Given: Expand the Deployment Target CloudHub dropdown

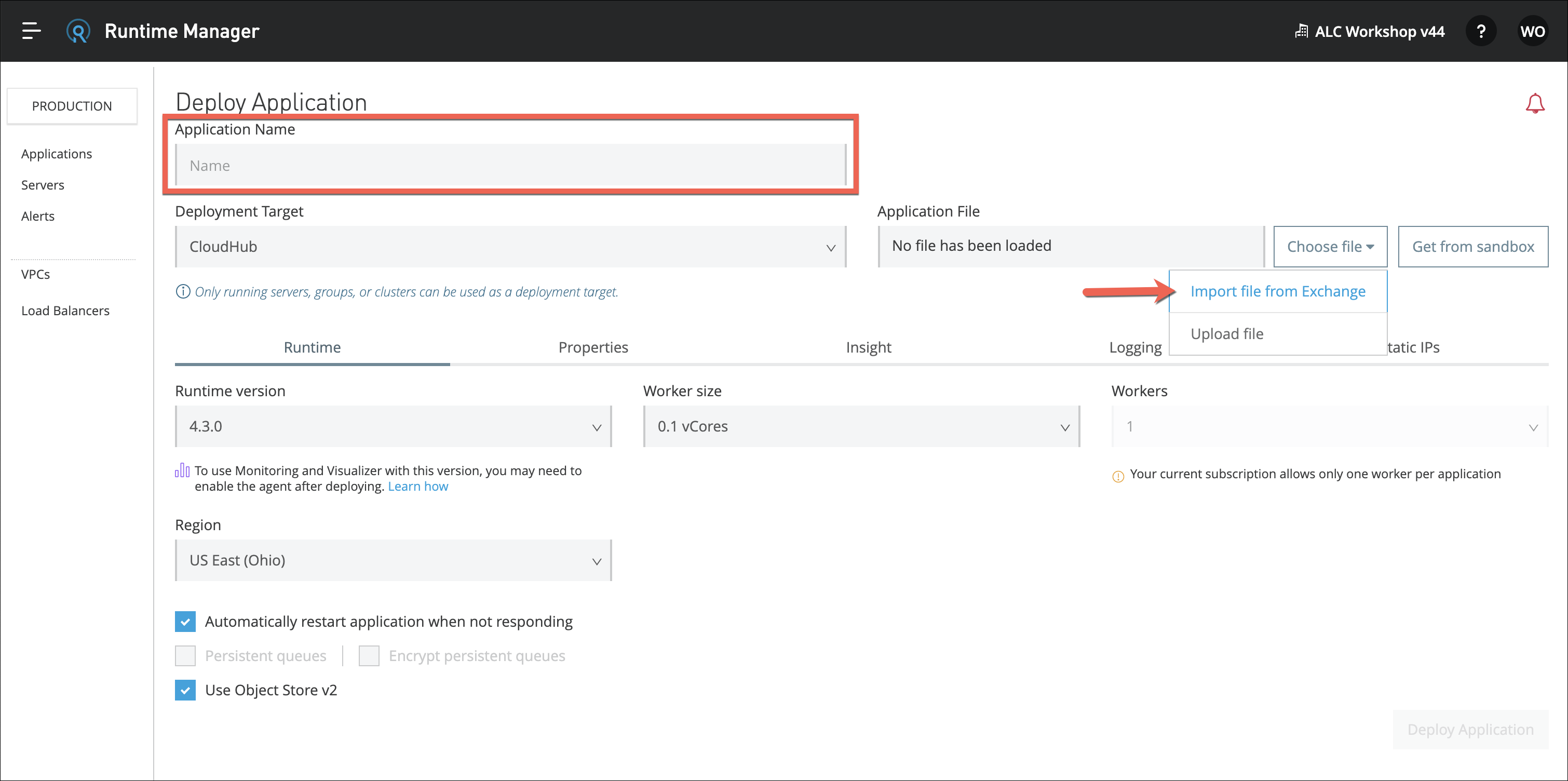Looking at the screenshot, I should (x=511, y=247).
